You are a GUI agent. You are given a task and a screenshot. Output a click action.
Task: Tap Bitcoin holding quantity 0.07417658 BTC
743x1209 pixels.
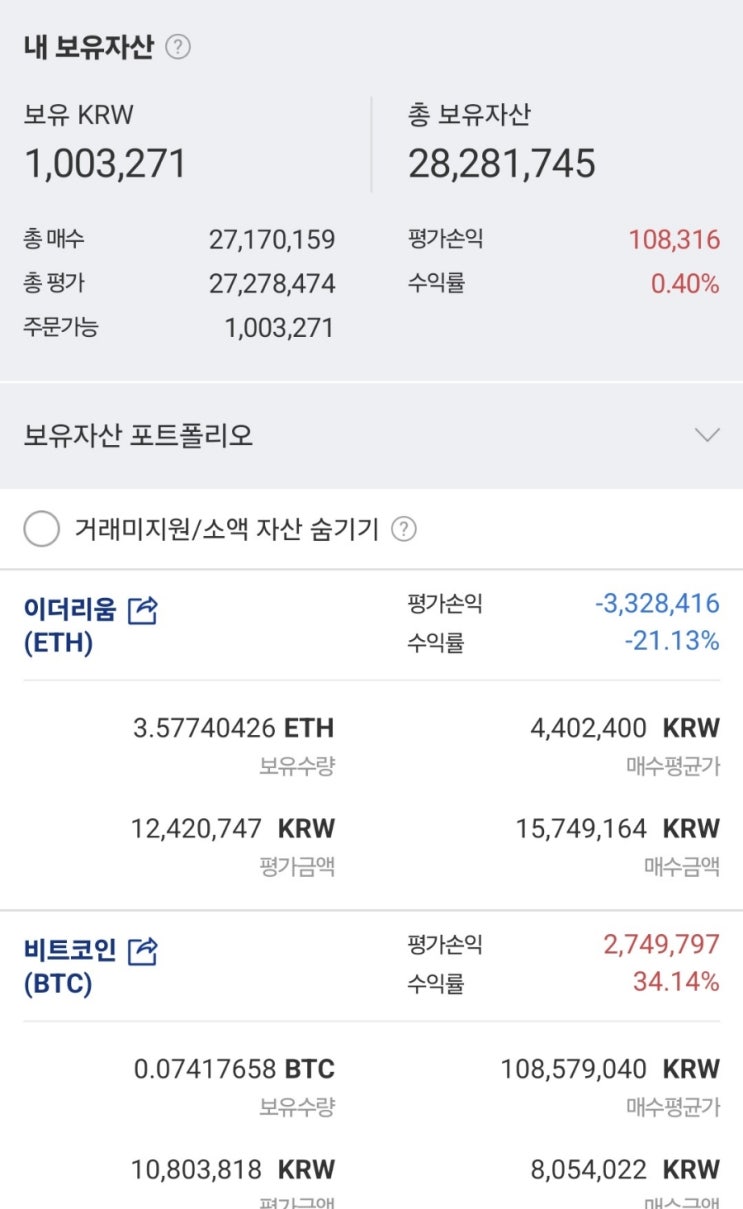click(234, 1068)
